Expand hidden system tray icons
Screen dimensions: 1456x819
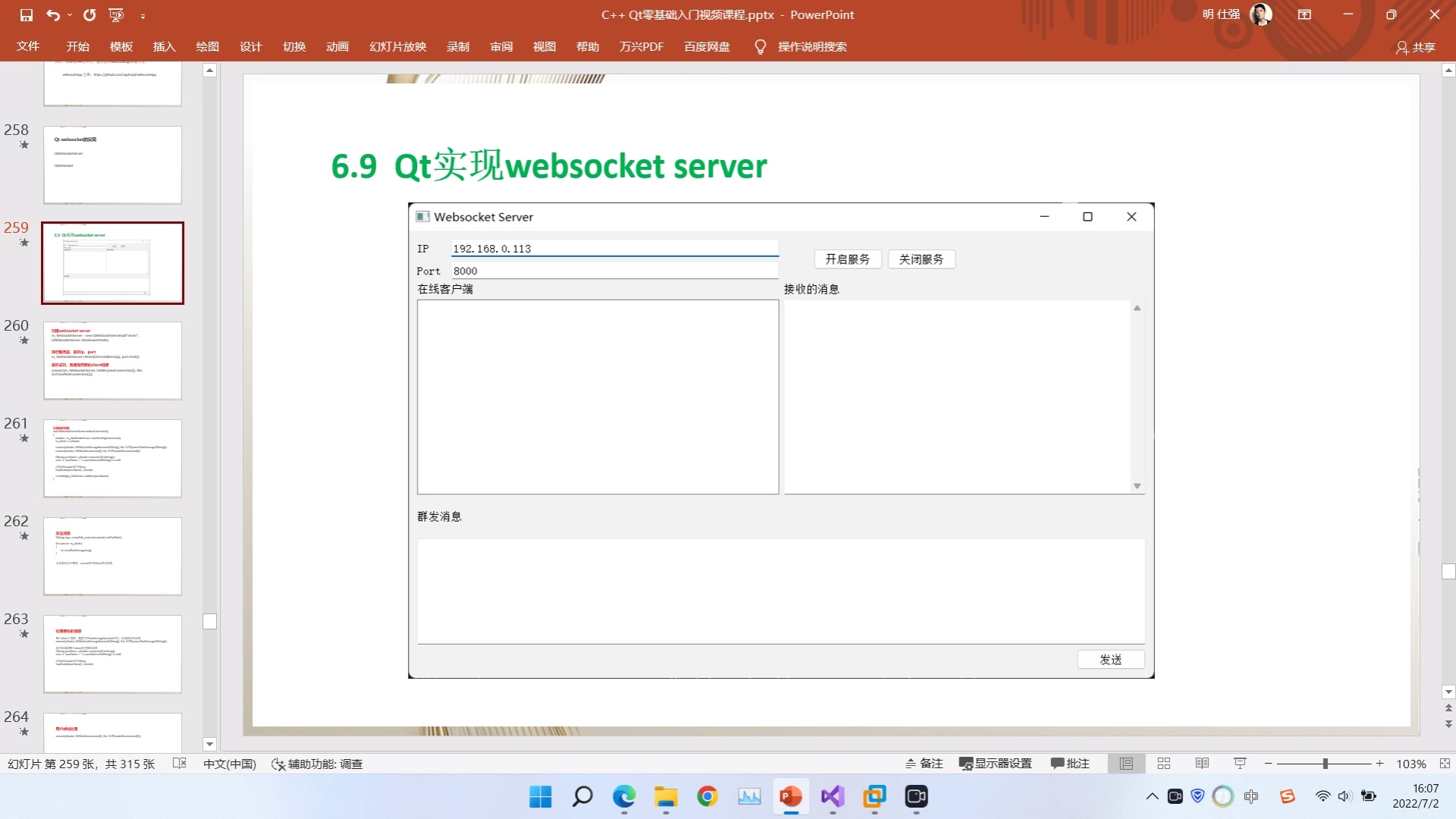pyautogui.click(x=1151, y=797)
